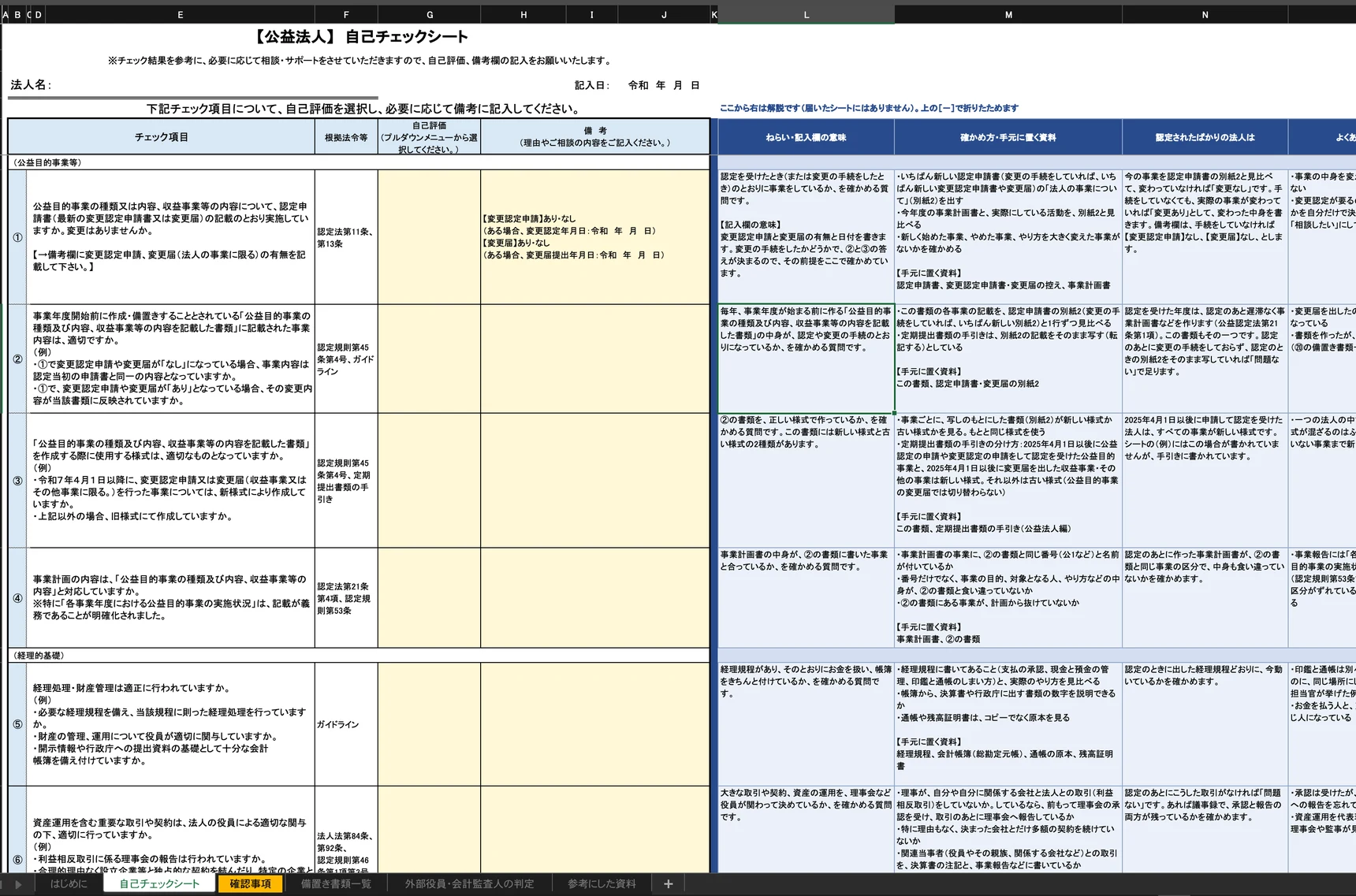Select column L header
Screen dimensions: 1356x896
(806, 15)
